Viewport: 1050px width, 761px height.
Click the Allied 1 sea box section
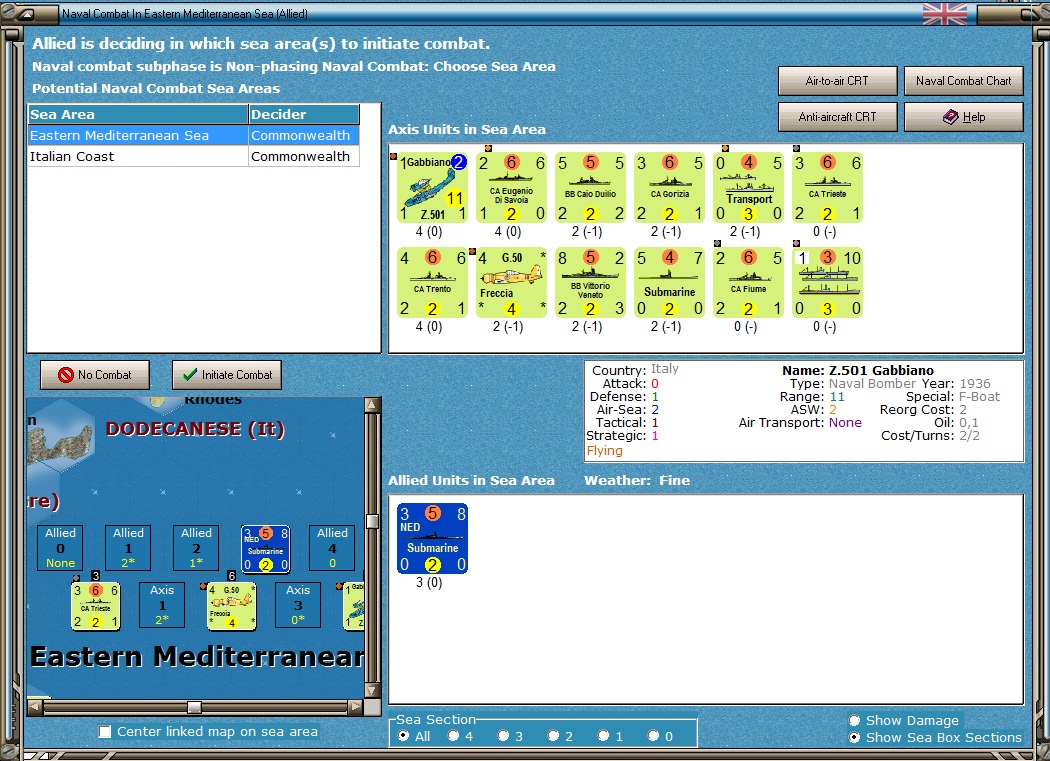(x=128, y=548)
